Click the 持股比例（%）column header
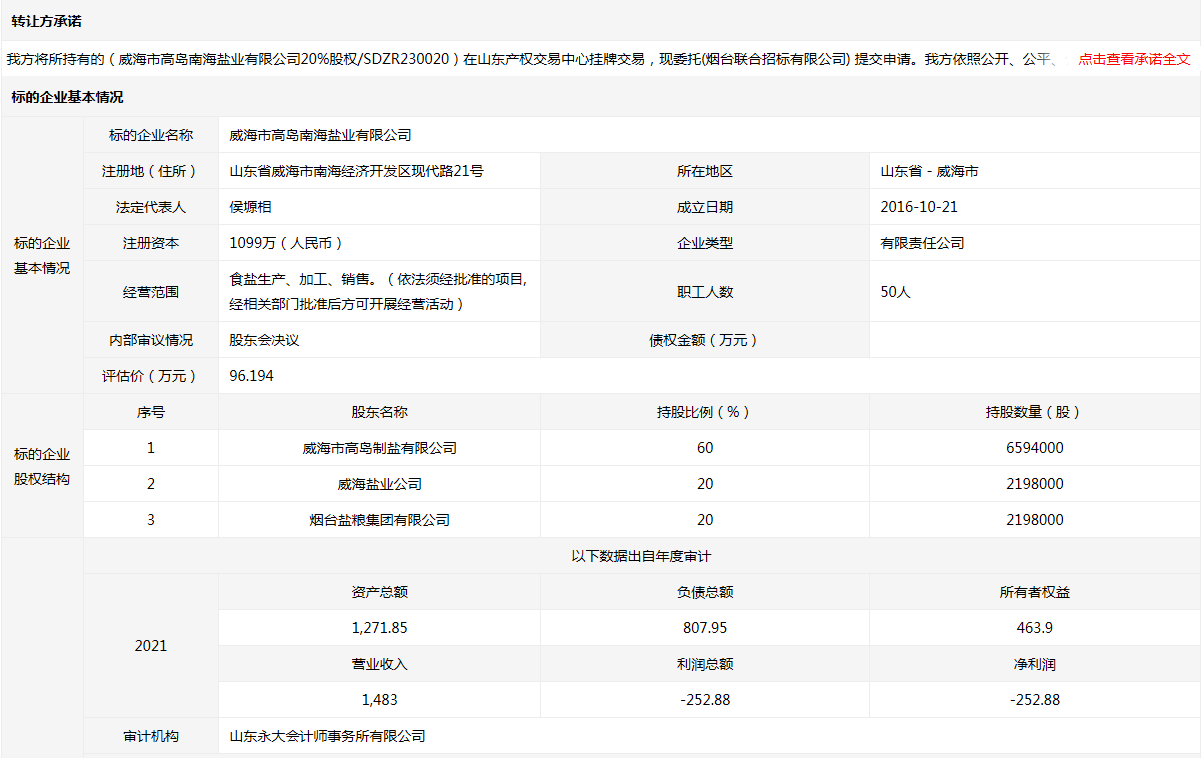 pos(705,412)
